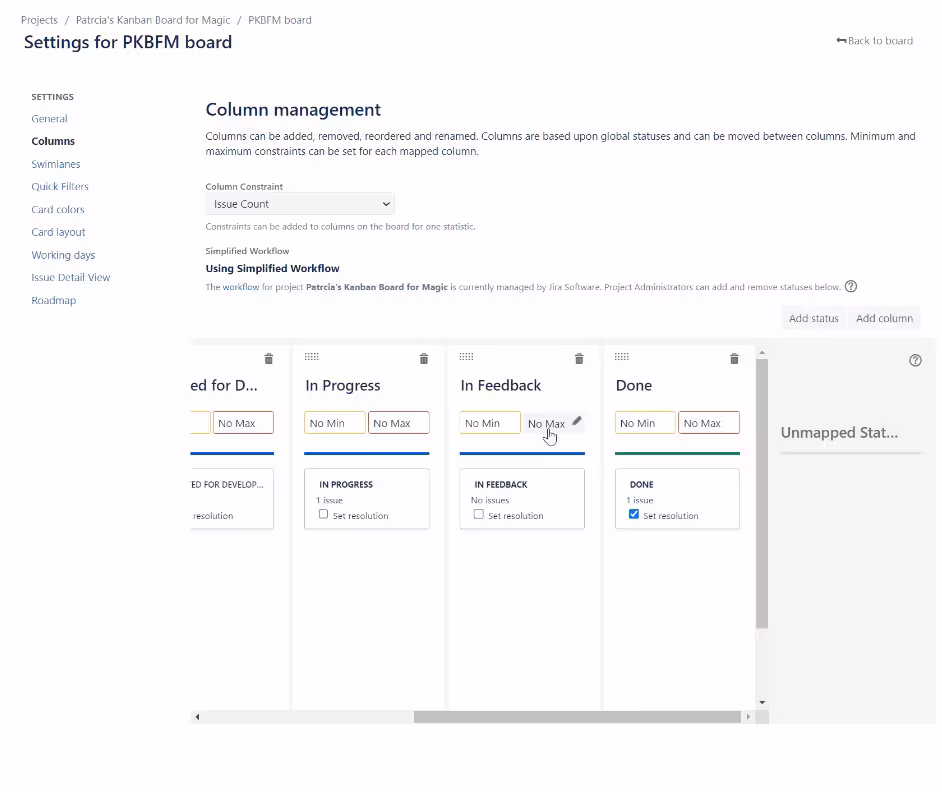The image size is (942, 792).
Task: Click the drag handle of In Progress column
Action: click(x=311, y=357)
